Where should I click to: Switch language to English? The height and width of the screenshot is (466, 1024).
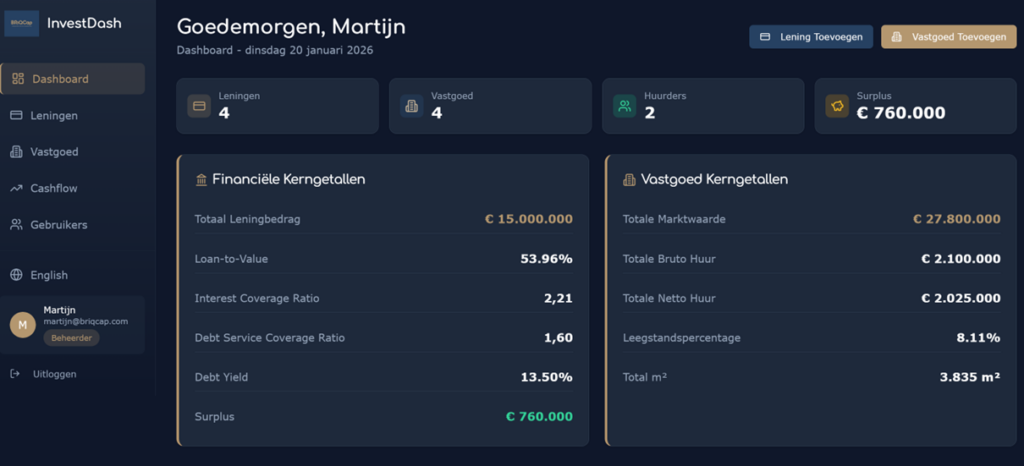(49, 275)
